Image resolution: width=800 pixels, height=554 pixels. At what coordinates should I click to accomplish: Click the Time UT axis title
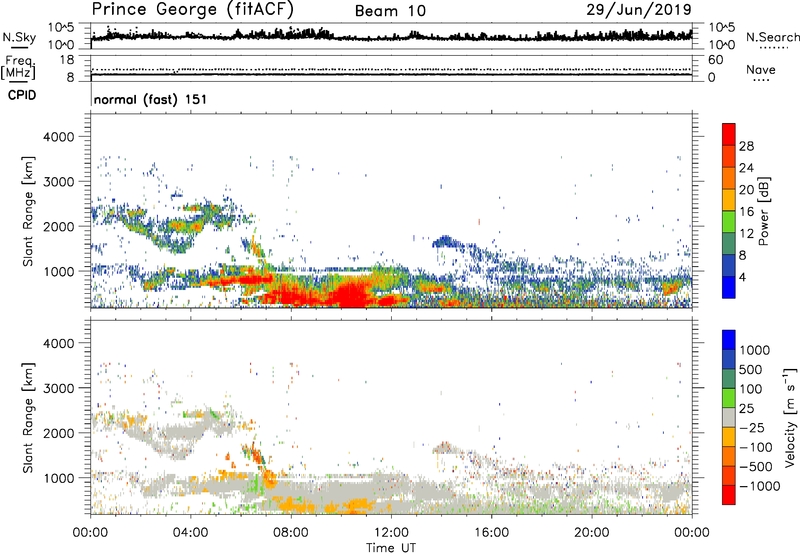click(x=391, y=548)
